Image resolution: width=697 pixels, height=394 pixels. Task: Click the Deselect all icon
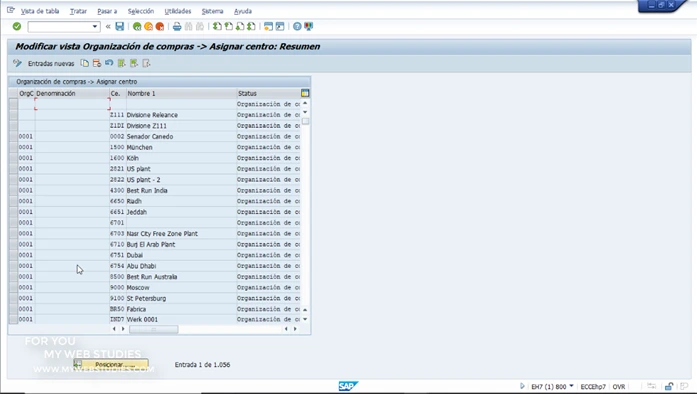[146, 63]
